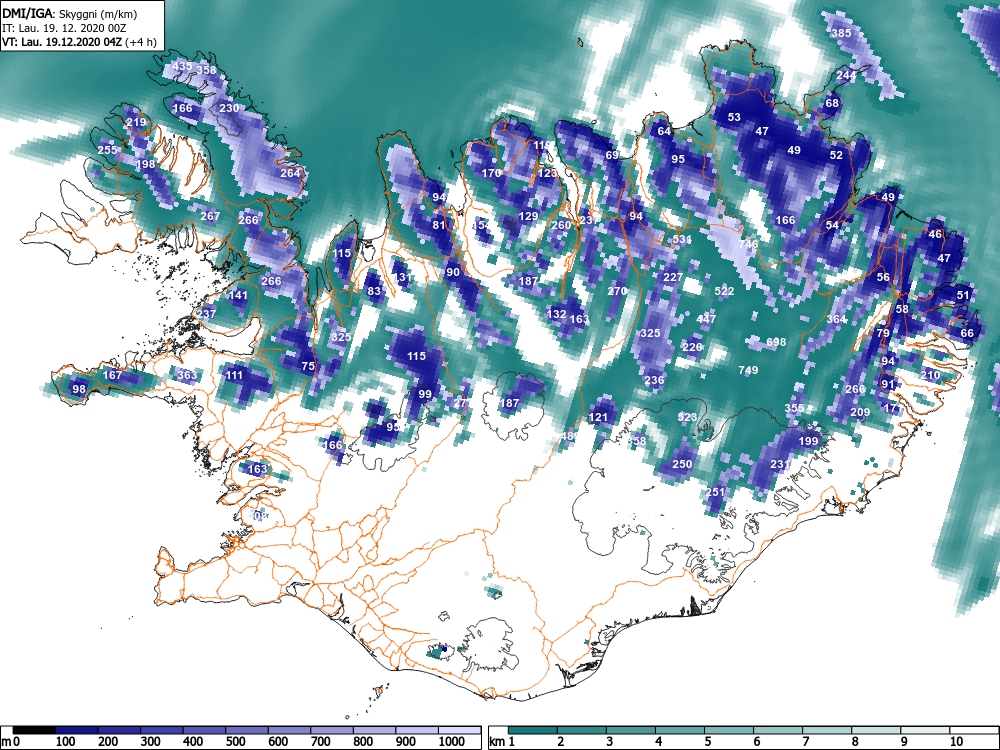Click the visibility value 255 on the map
The height and width of the screenshot is (750, 1000).
coord(107,150)
